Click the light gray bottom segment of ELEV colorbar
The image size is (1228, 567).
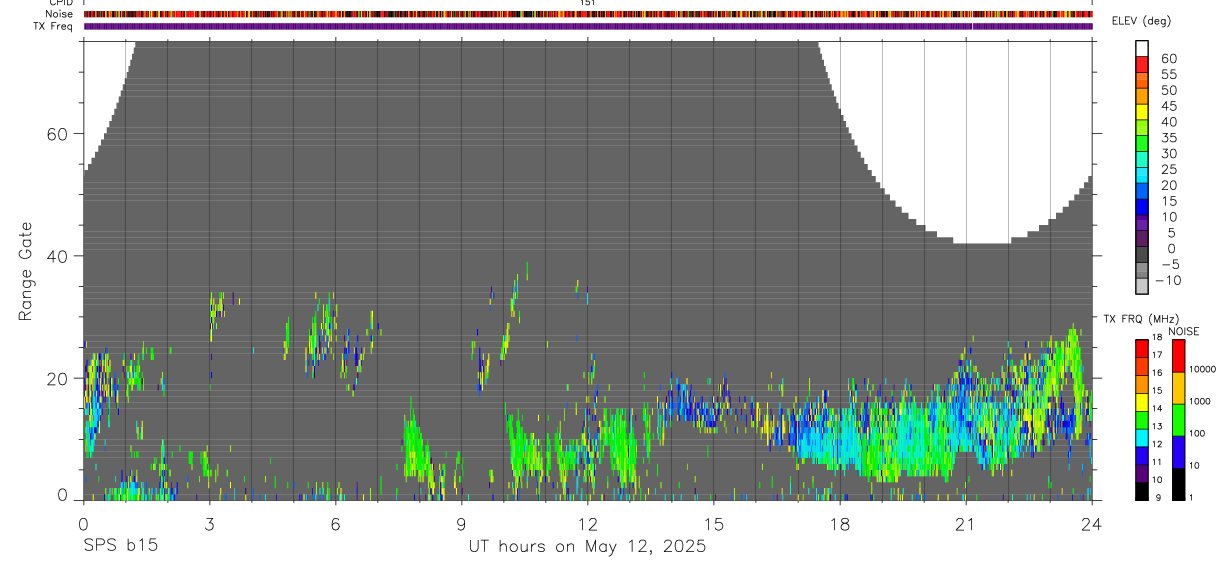click(1142, 287)
